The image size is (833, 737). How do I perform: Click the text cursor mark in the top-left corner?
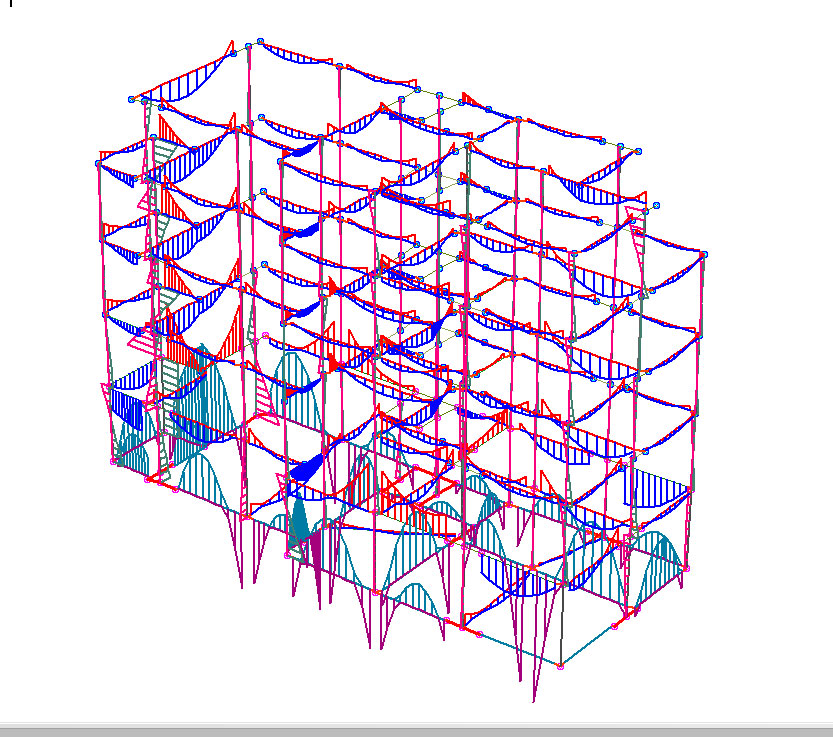(x=9, y=4)
